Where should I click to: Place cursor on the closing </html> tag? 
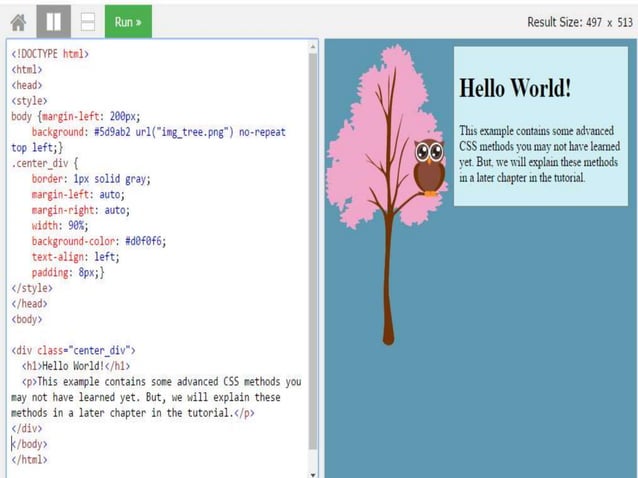pos(29,459)
